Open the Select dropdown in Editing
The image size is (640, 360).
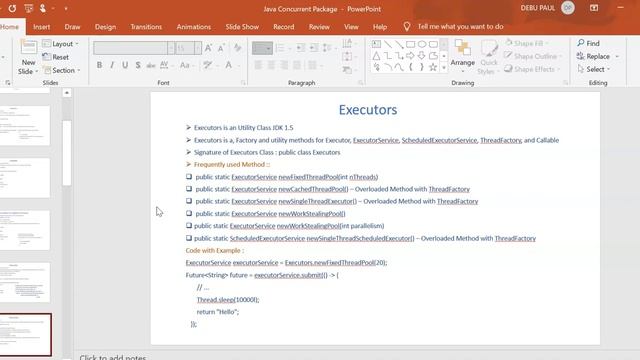coord(594,69)
